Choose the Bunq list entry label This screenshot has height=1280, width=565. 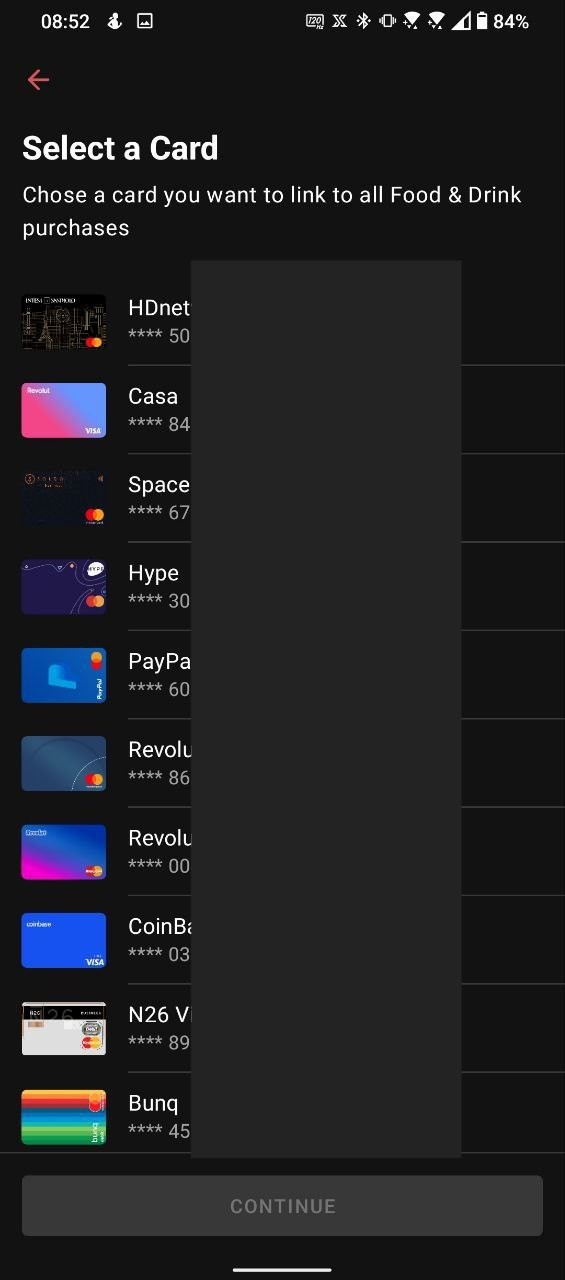click(154, 1103)
